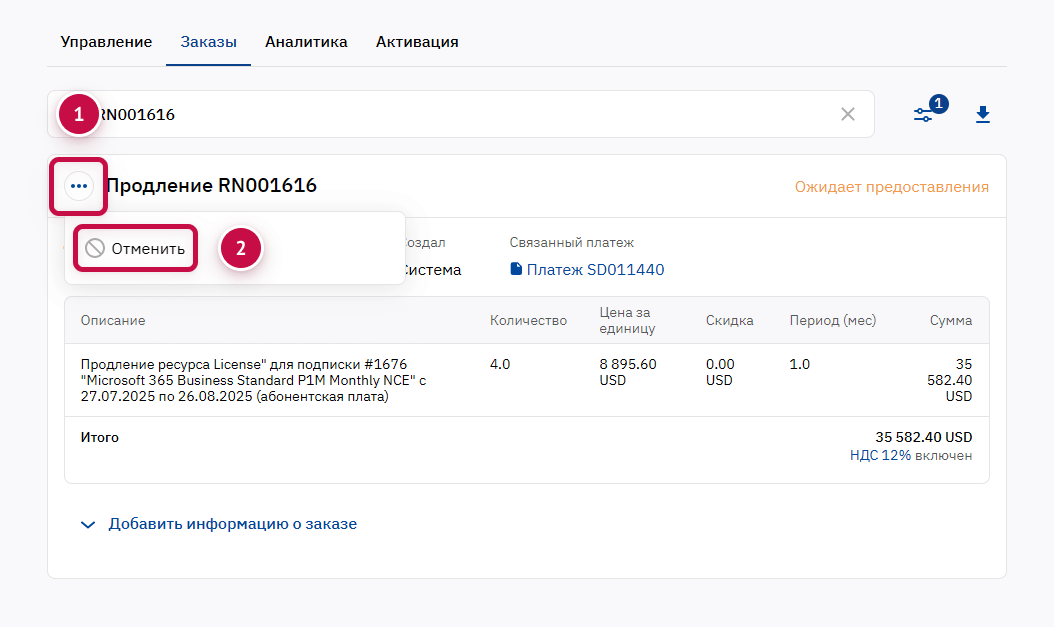The width and height of the screenshot is (1054, 627).
Task: Click inside the search input field
Action: pyautogui.click(x=400, y=114)
